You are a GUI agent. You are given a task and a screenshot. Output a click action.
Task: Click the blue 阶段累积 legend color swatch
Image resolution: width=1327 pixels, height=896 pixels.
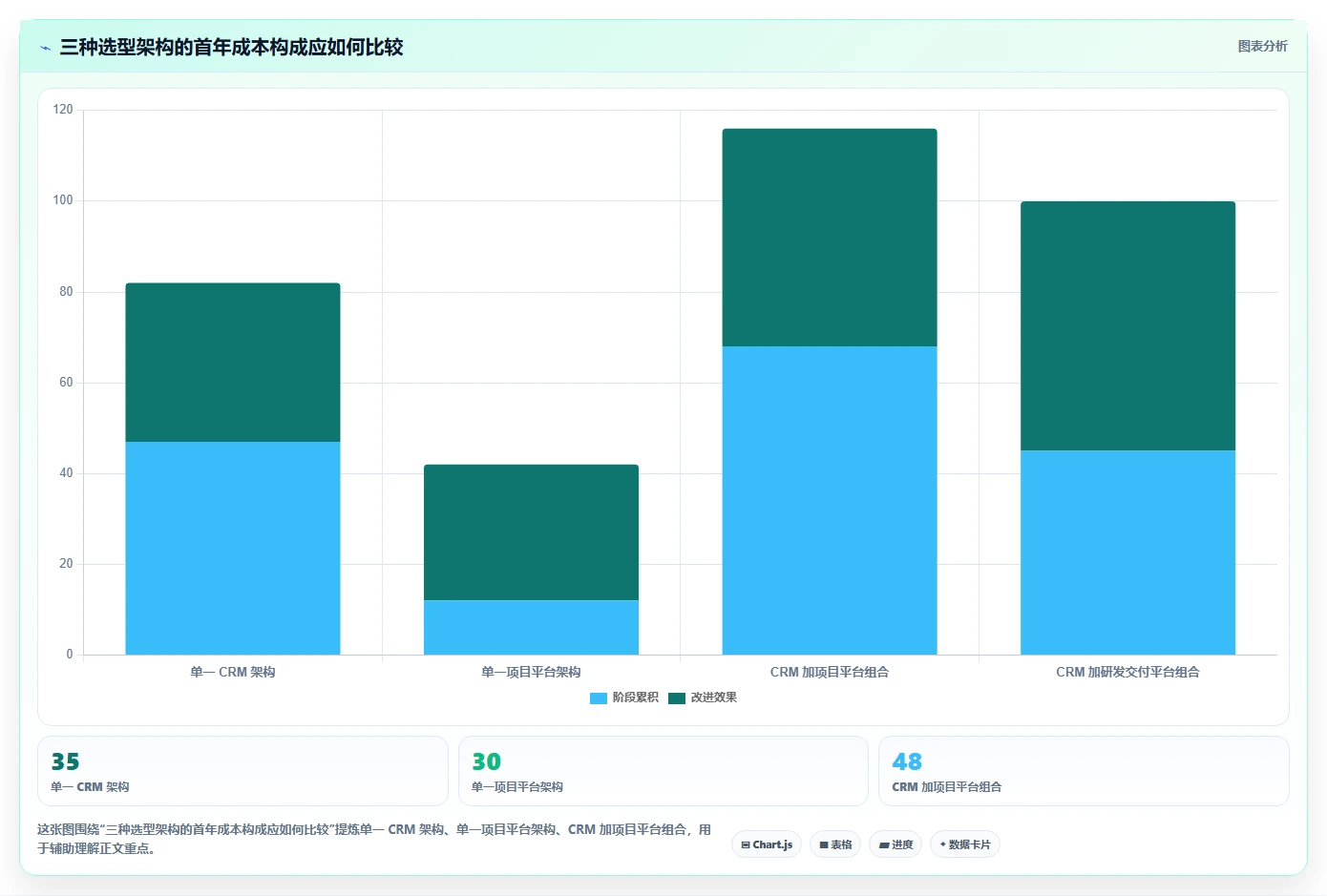pos(599,698)
